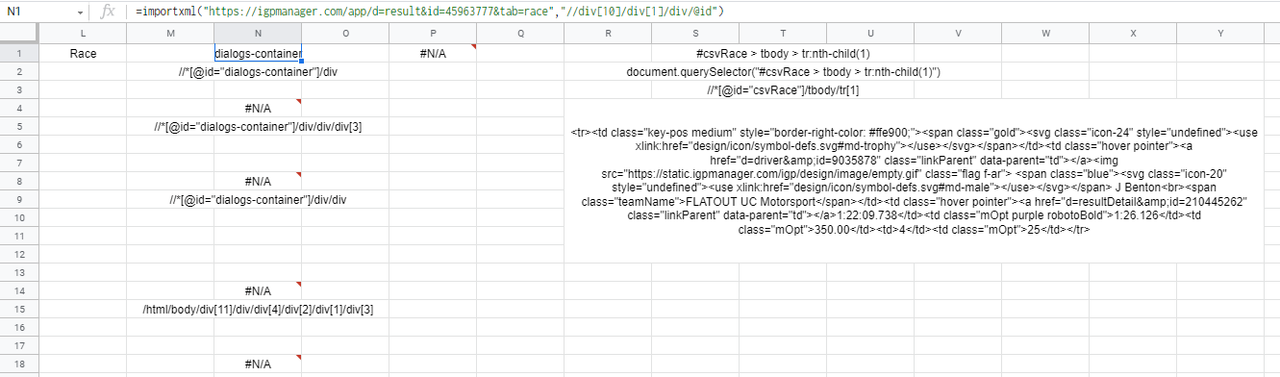This screenshot has height=377, width=1280.
Task: Click the '#csvRace > tbody > tr:nth-child(1)' cell
Action: (783, 54)
